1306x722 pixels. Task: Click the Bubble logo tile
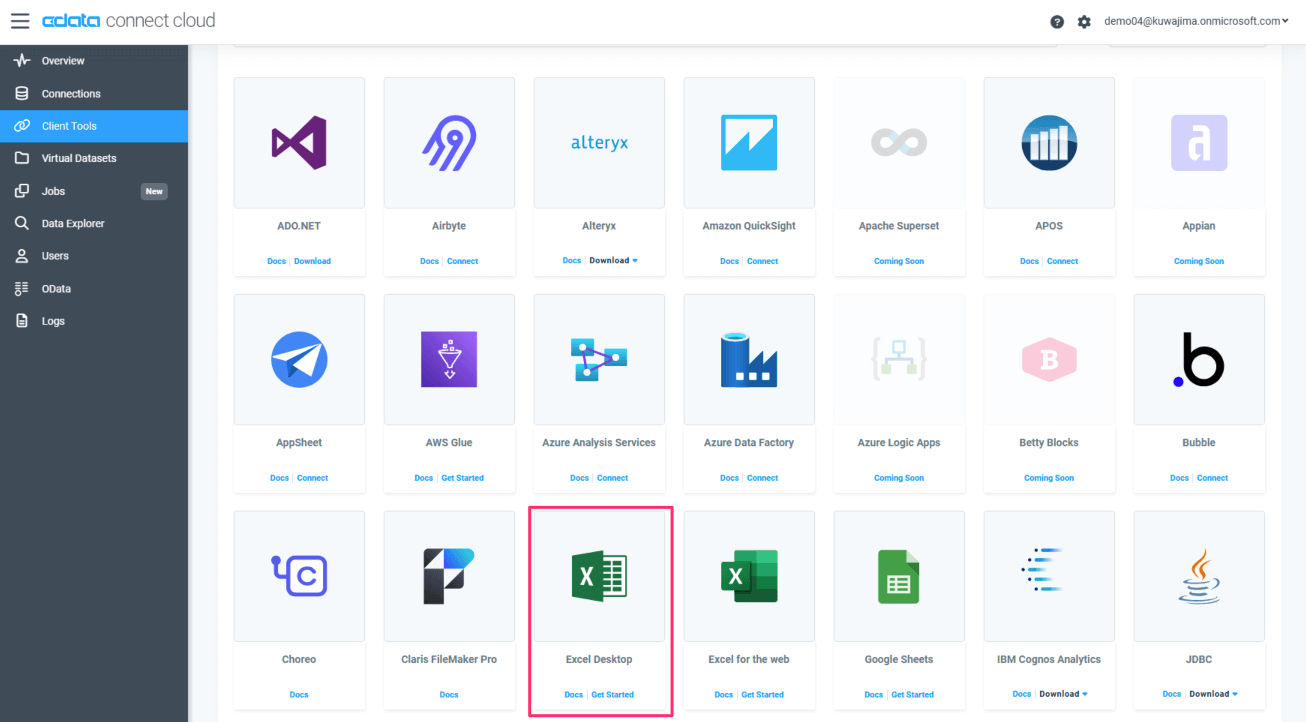(1199, 360)
